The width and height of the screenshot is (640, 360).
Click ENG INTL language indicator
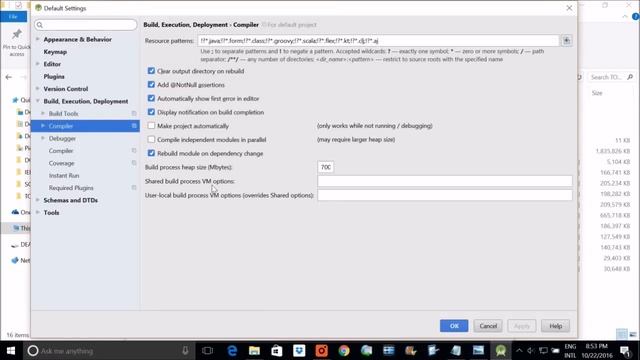point(570,351)
